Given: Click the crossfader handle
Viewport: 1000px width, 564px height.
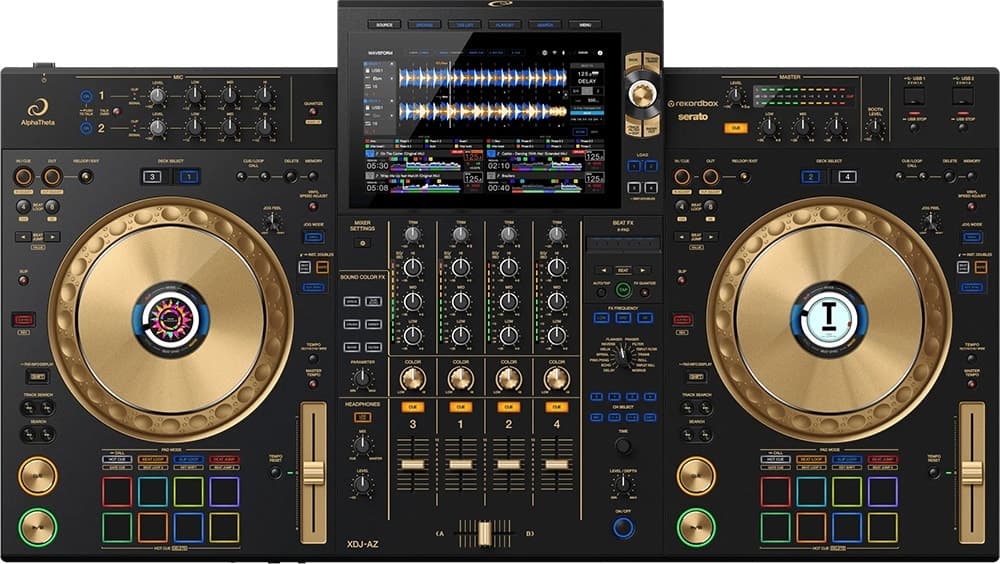Looking at the screenshot, I should point(485,533).
